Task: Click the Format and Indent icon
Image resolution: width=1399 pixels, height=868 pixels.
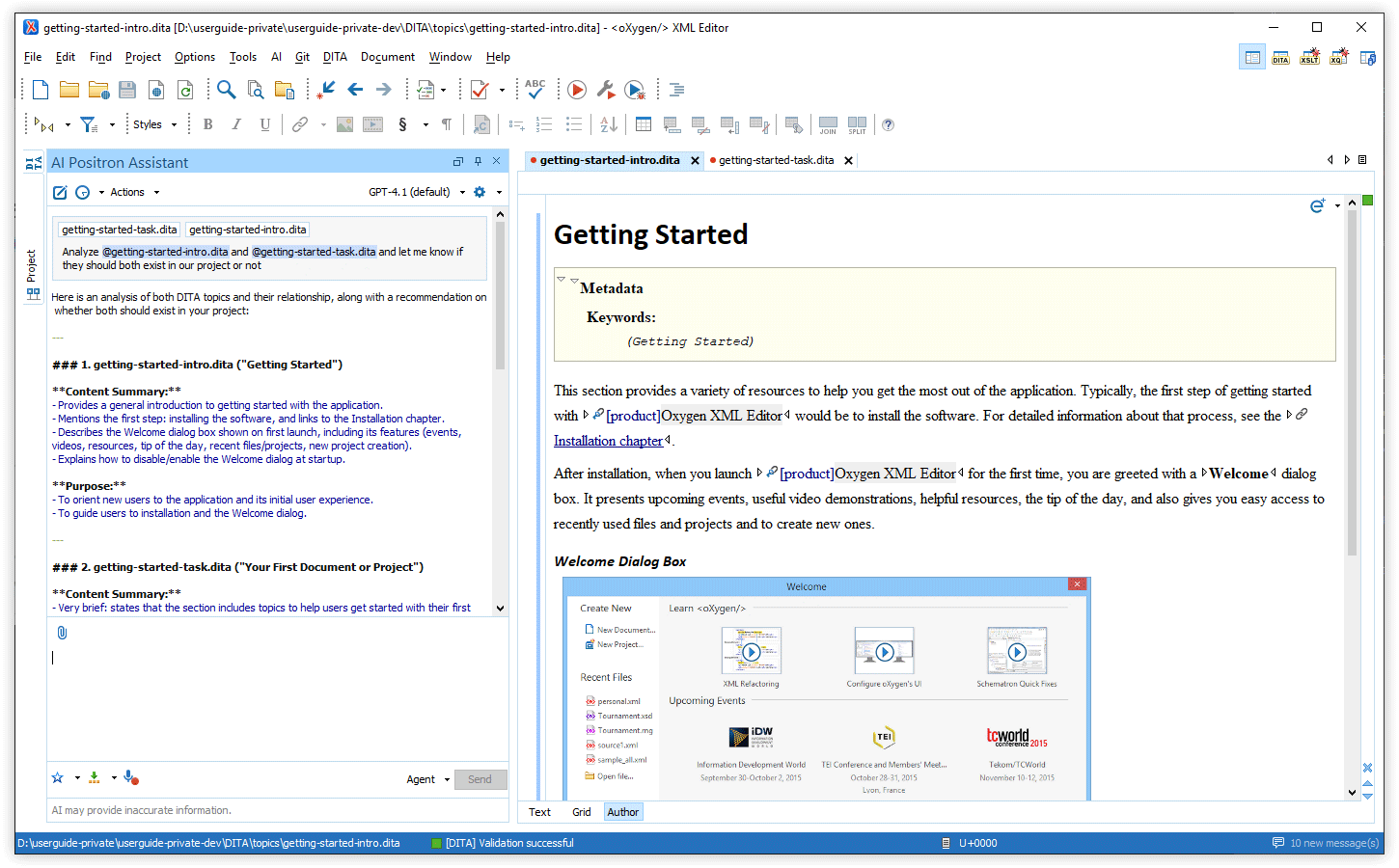Action: click(677, 90)
